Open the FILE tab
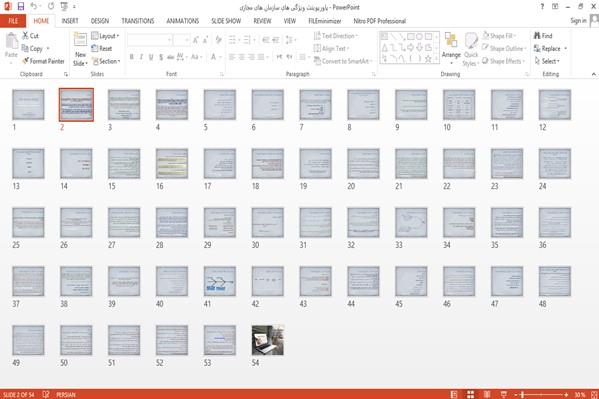 (x=13, y=21)
